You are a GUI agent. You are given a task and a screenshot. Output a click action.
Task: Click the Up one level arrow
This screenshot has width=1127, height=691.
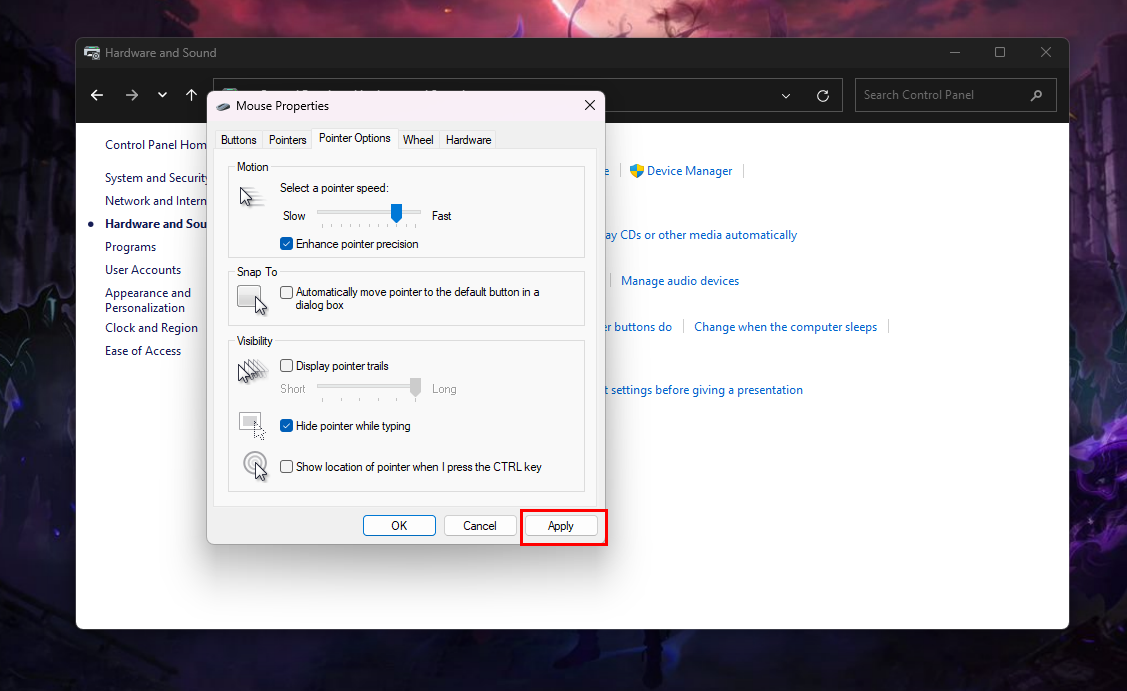pyautogui.click(x=191, y=95)
